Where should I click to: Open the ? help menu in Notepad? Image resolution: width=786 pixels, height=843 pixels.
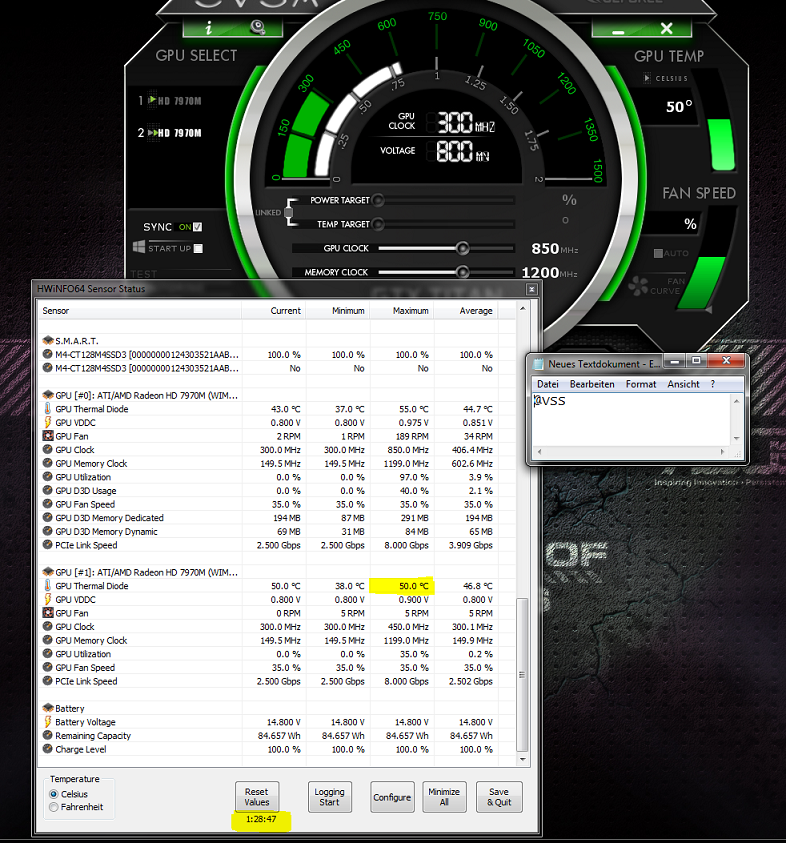[713, 384]
